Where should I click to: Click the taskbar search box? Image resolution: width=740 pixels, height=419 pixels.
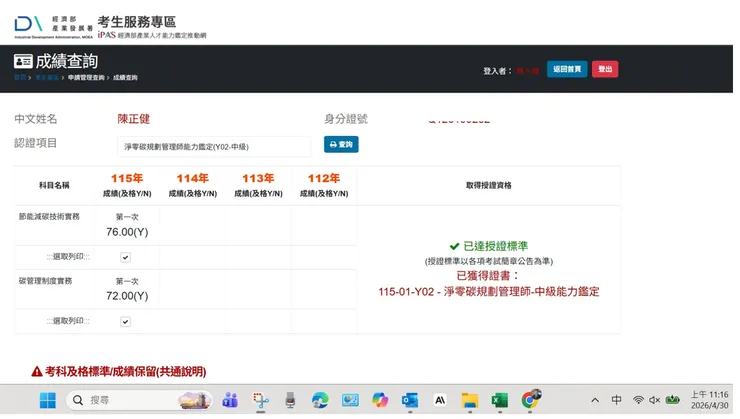point(139,400)
